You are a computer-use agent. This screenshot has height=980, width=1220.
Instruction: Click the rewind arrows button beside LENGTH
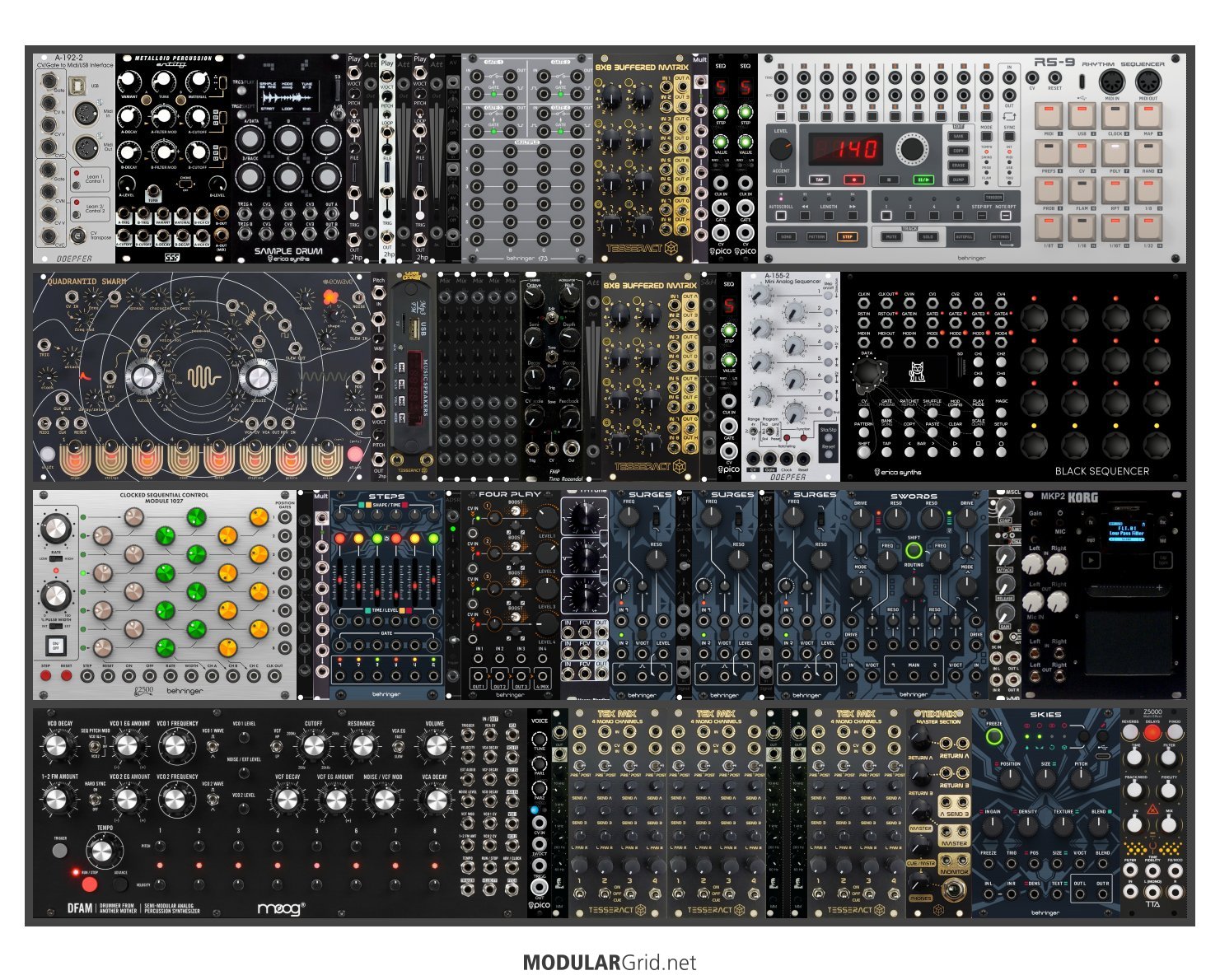click(804, 216)
